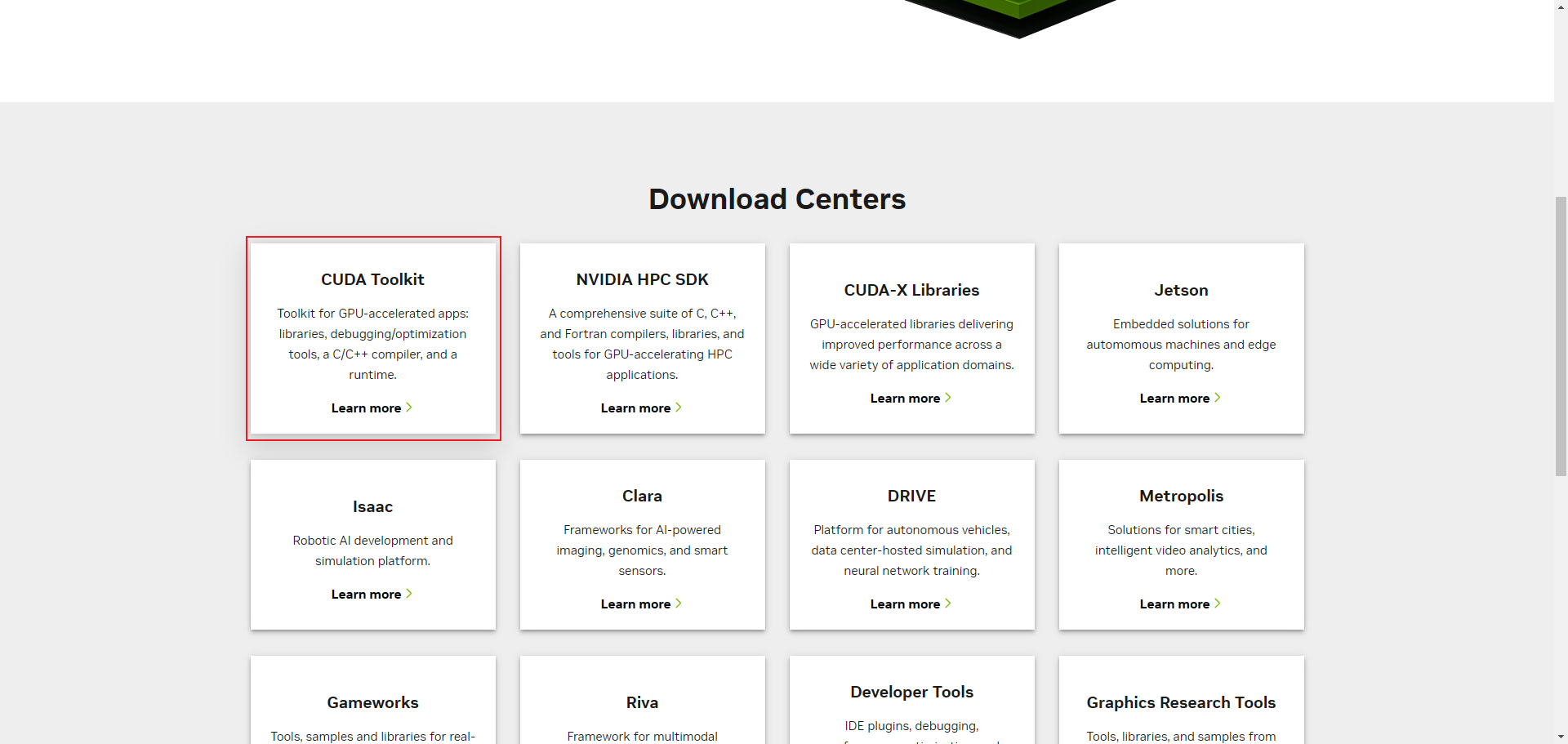Click the vertical scrollbar thumb

[1561, 336]
